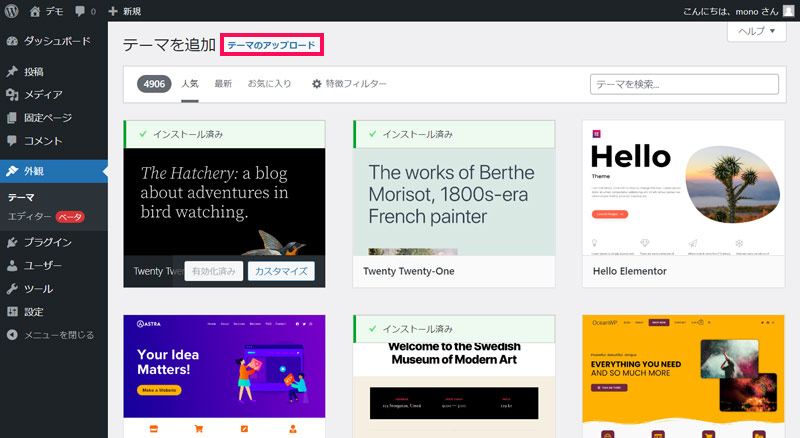The image size is (800, 438).
Task: Open エディター ベータ submenu item
Action: click(46, 216)
